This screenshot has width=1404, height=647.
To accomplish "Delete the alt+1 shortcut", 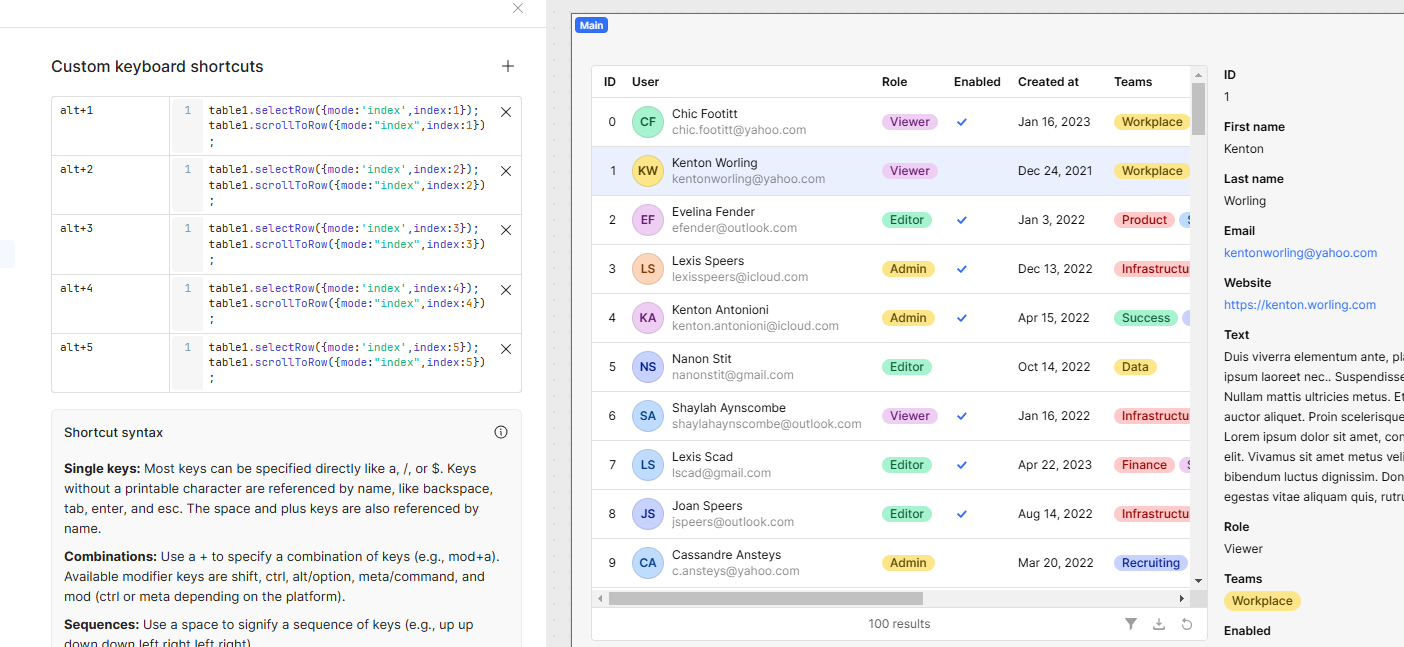I will click(x=506, y=112).
